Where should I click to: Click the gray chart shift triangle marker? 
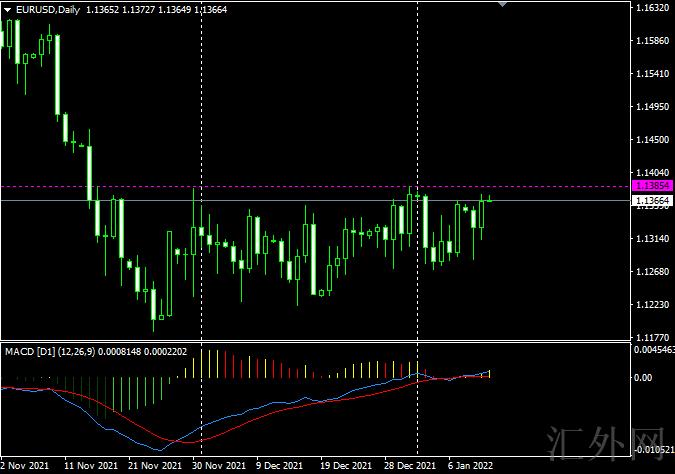[x=503, y=4]
